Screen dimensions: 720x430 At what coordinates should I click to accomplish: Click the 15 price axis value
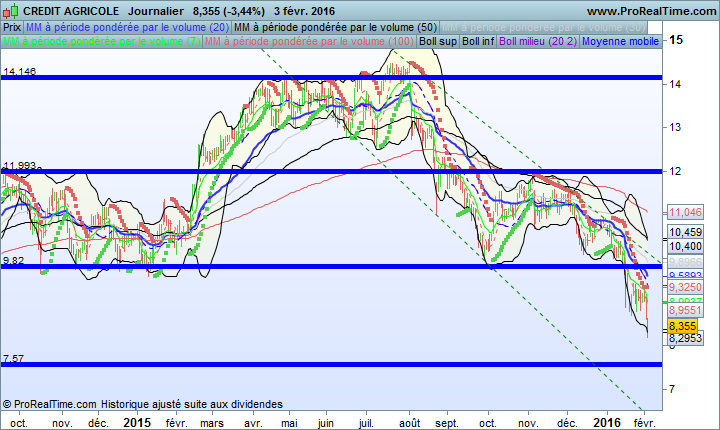coord(676,40)
